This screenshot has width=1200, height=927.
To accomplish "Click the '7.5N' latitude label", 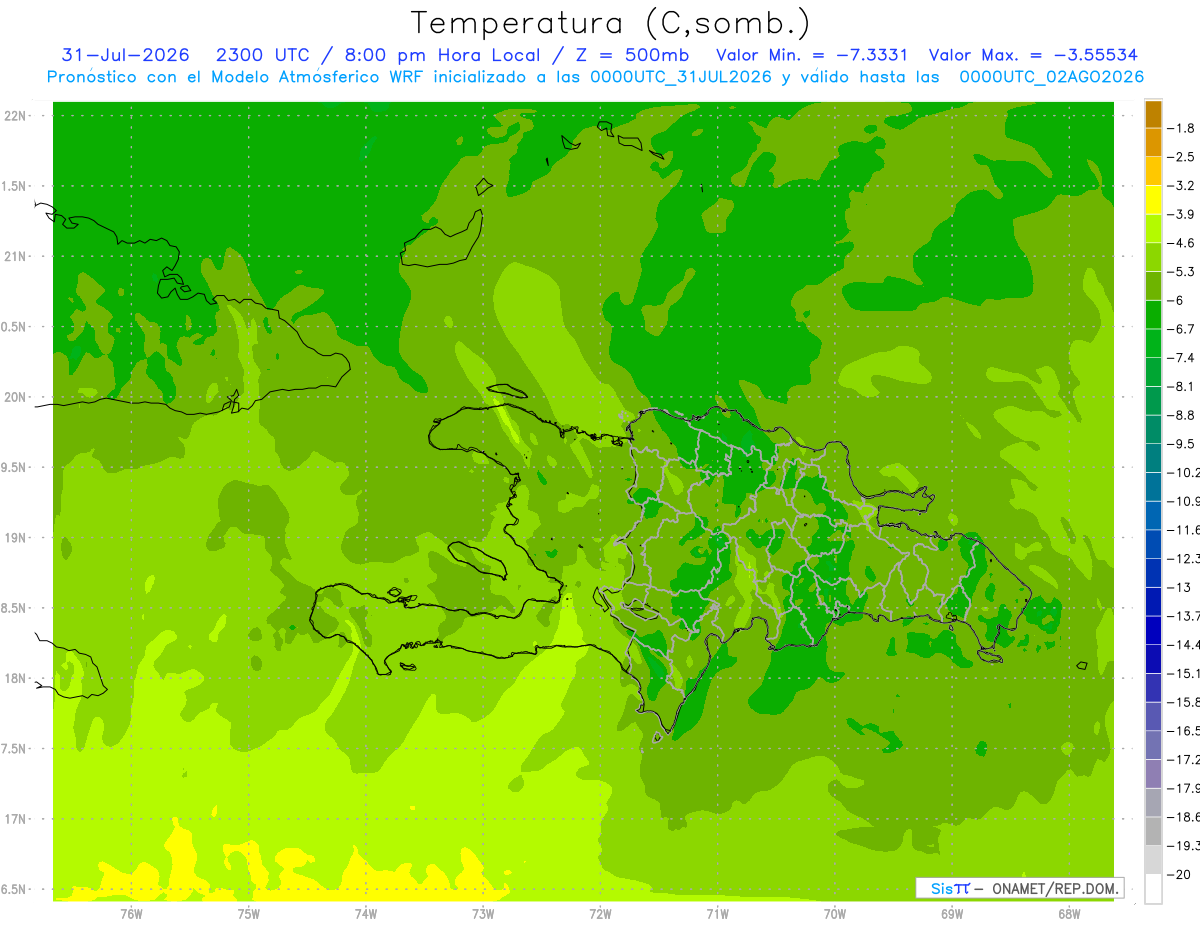I will tap(14, 749).
